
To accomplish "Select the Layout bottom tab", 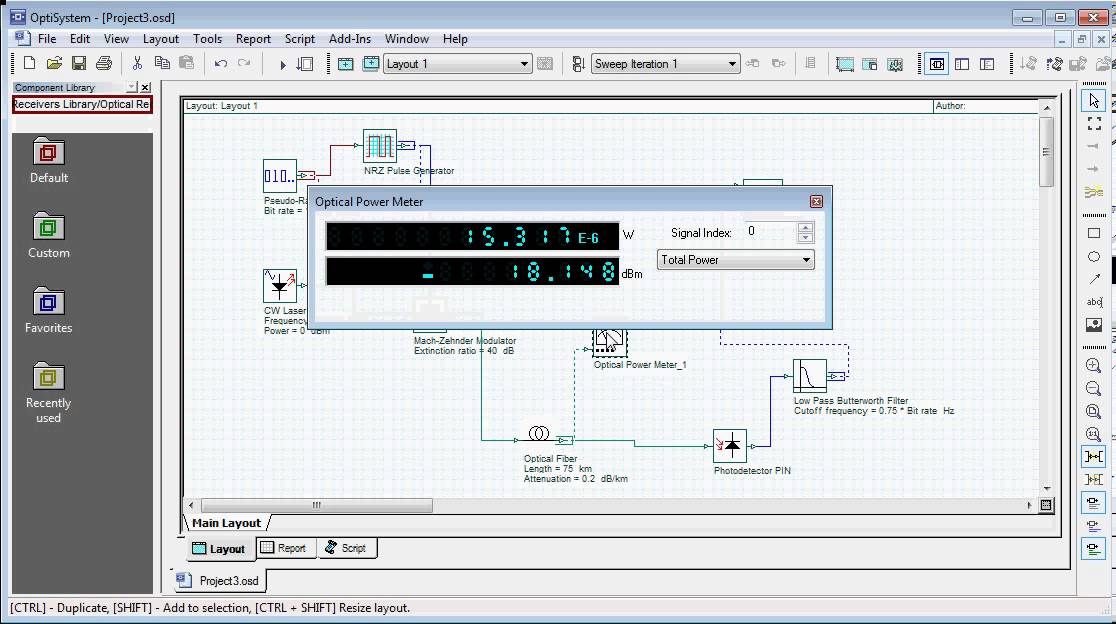I will click(220, 549).
